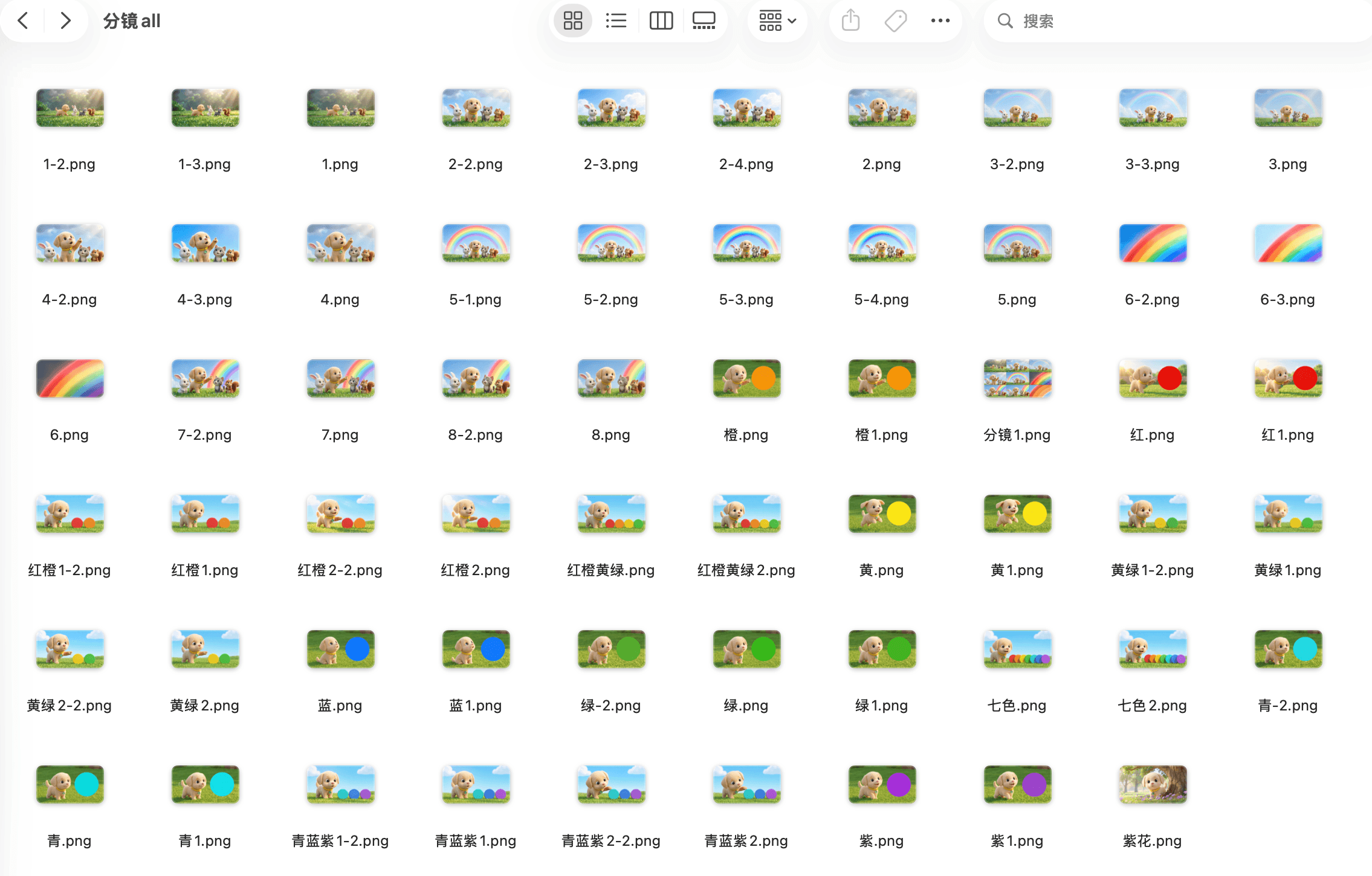1372x876 pixels.
Task: Click the search magnifier icon
Action: [1005, 21]
